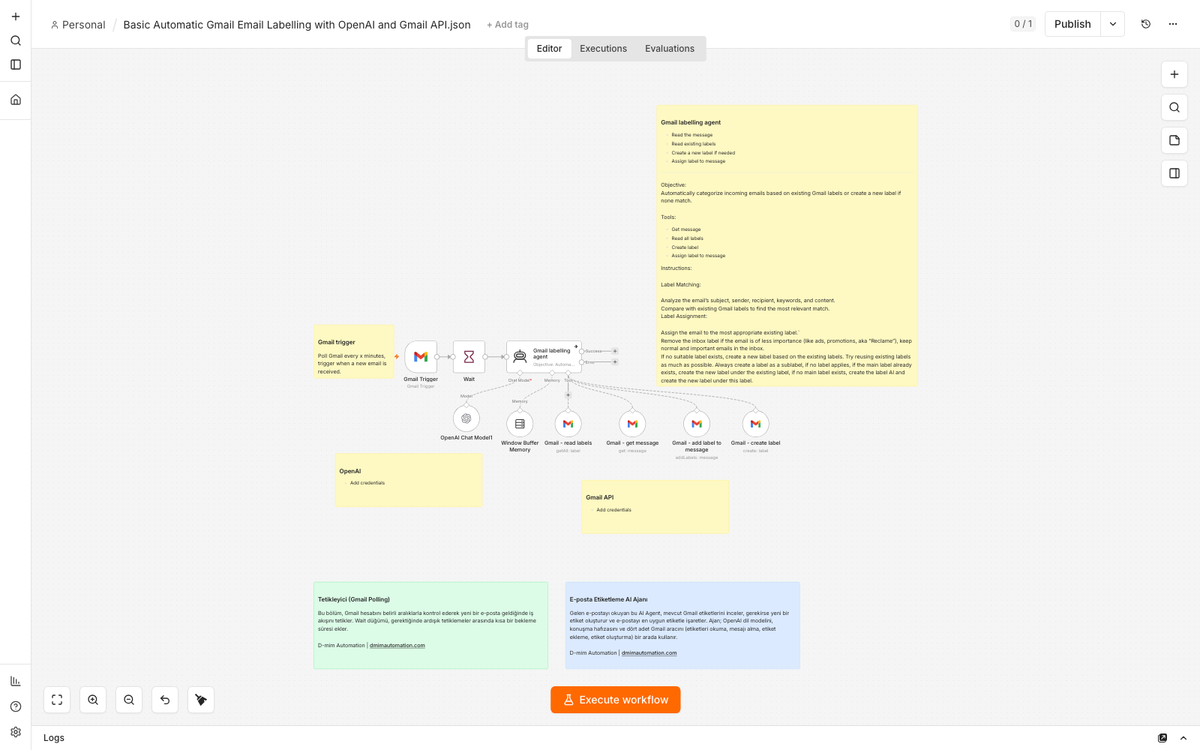
Task: Select the Gmail labelling agent node
Action: tap(544, 357)
